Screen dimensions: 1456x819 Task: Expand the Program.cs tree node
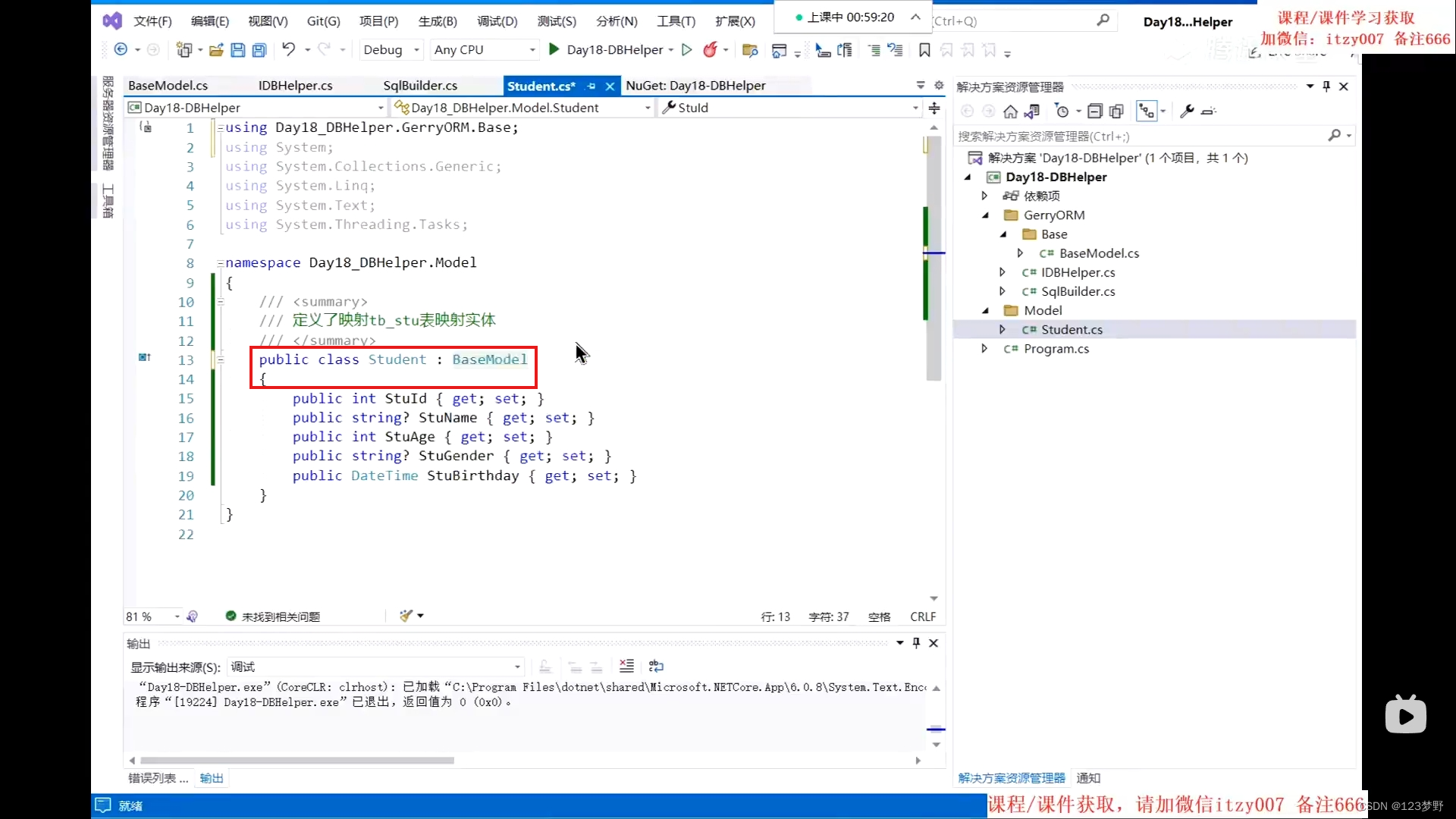(x=984, y=349)
